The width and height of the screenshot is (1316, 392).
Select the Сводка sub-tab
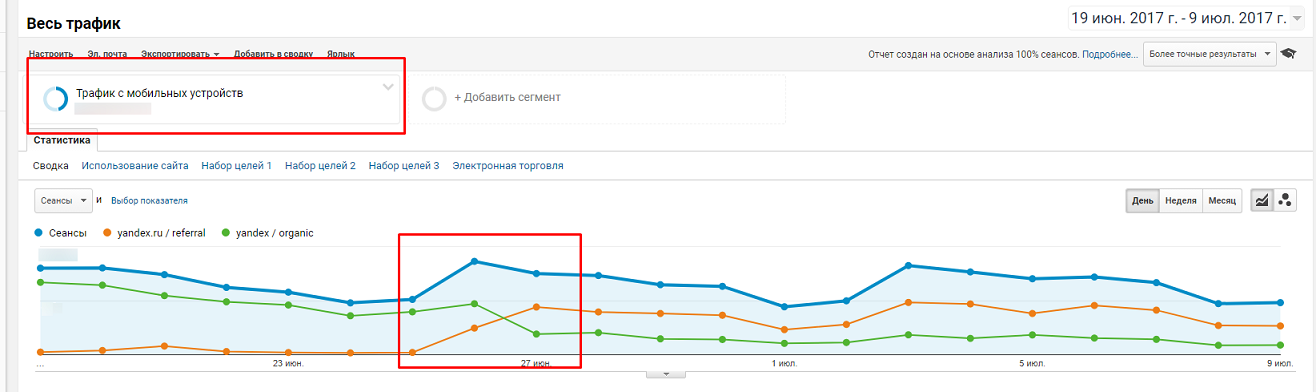click(50, 166)
